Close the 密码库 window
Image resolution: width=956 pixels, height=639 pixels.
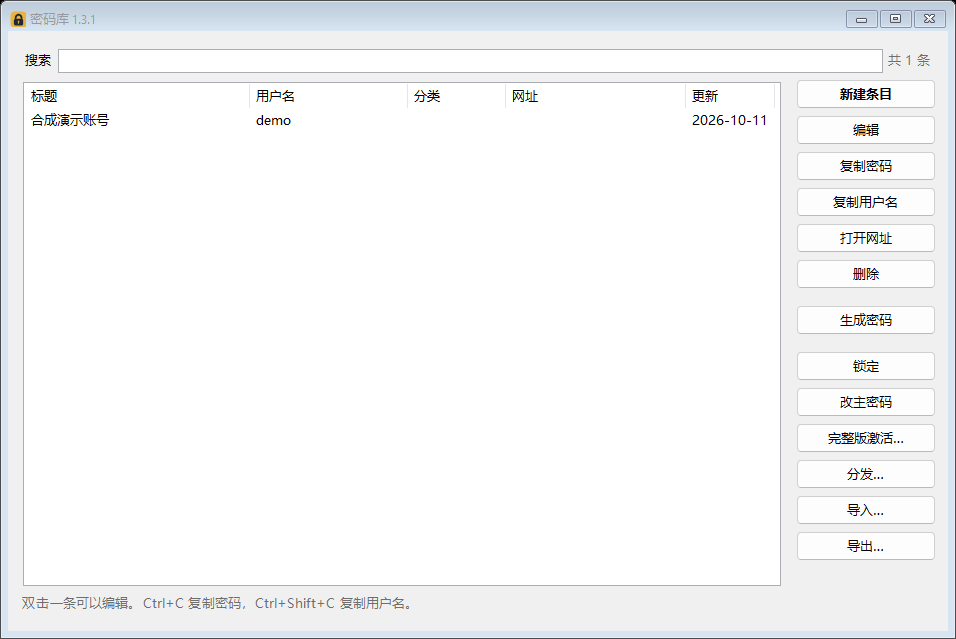929,19
